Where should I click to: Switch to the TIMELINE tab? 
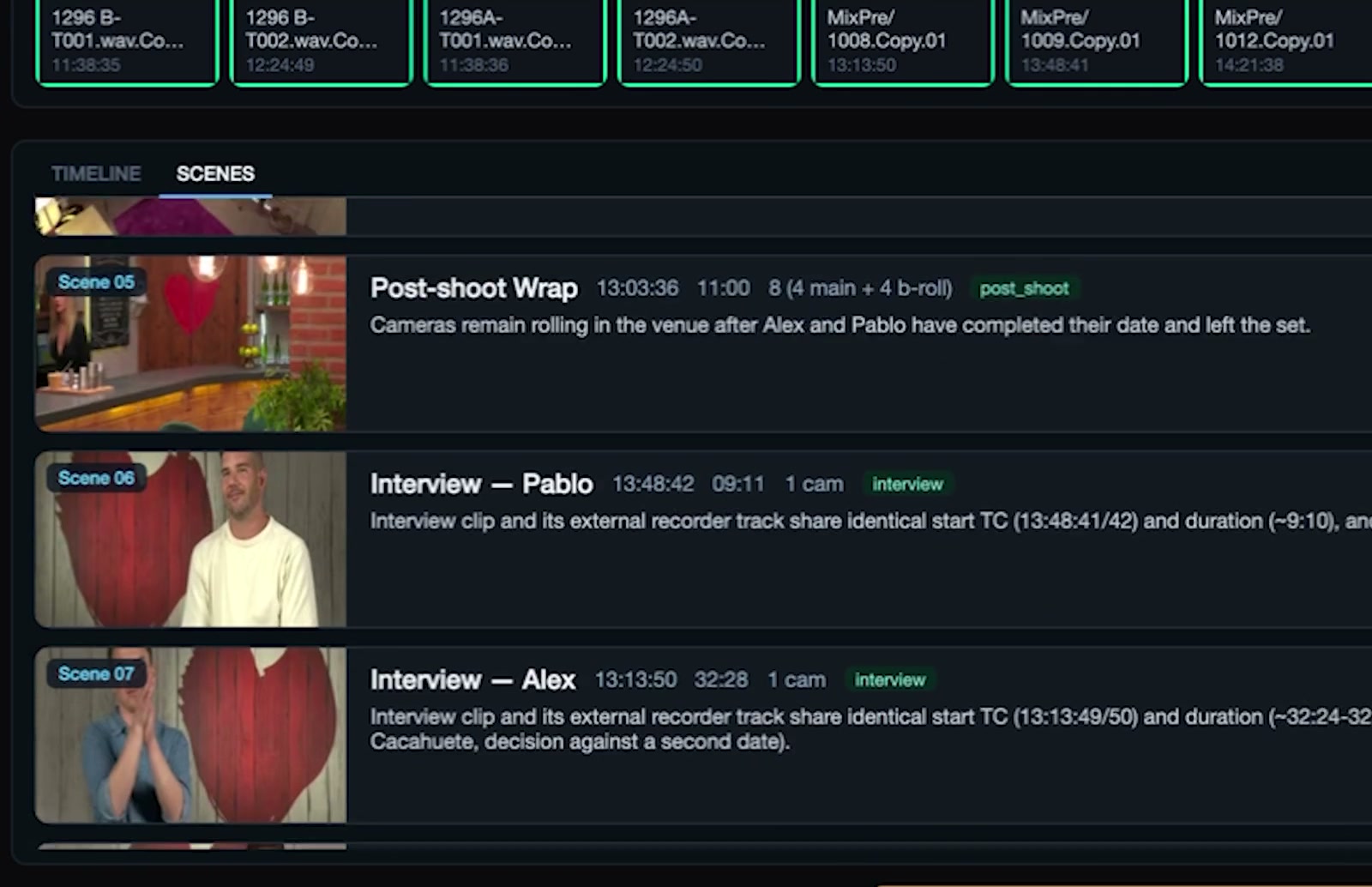[96, 173]
